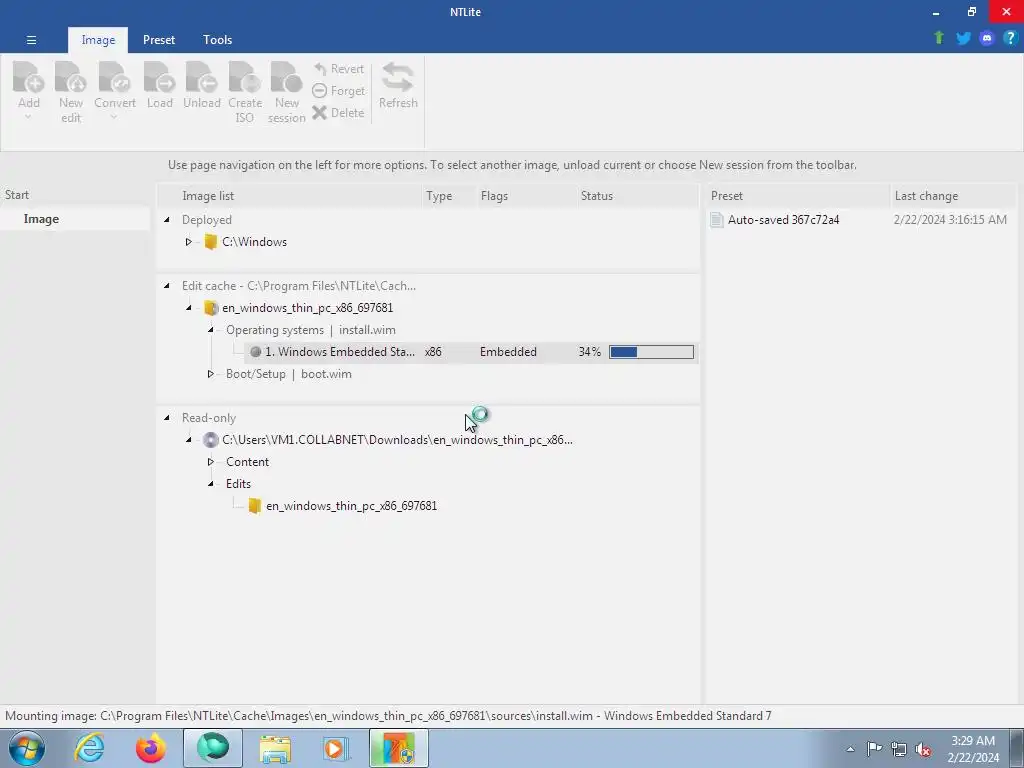
Task: Select the Image page in left navigation
Action: [x=41, y=219]
